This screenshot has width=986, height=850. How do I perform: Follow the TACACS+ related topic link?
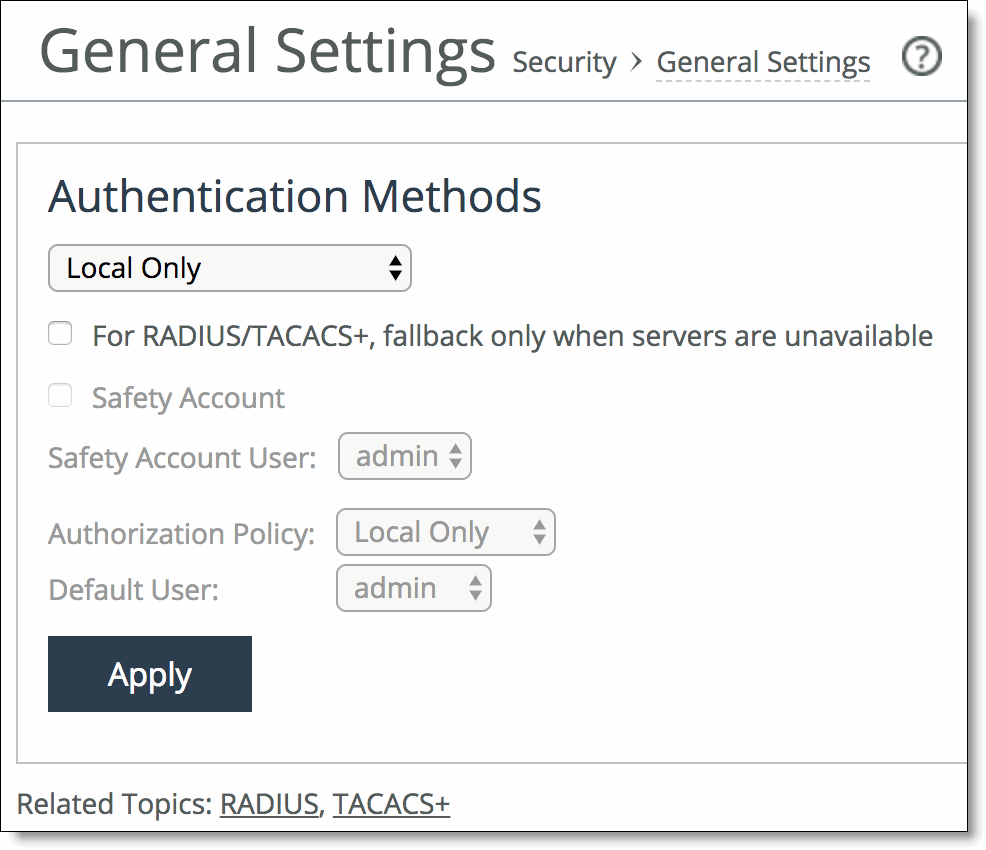(x=391, y=803)
